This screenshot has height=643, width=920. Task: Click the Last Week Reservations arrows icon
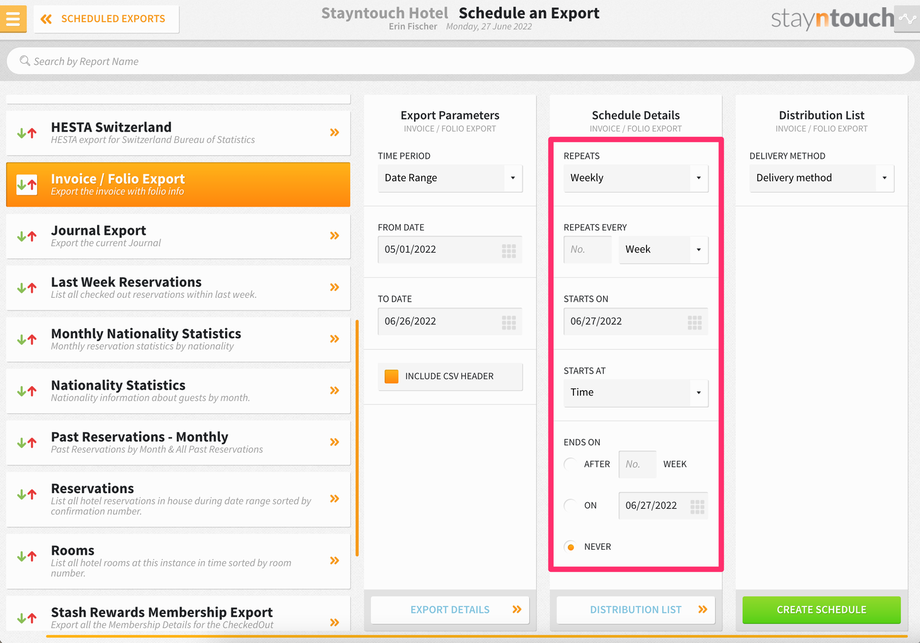(26, 288)
